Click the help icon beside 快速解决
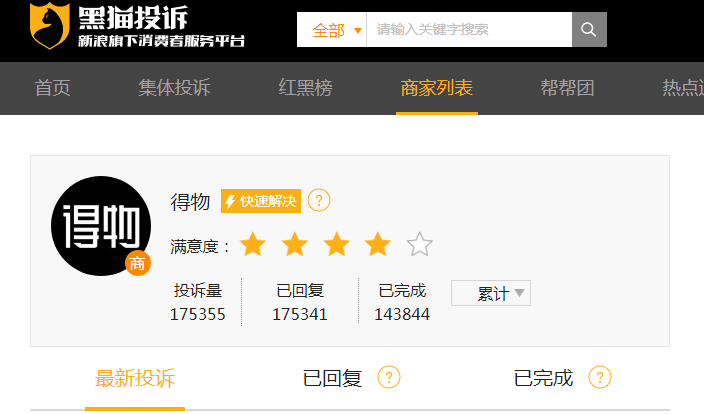704x414 pixels. tap(319, 200)
